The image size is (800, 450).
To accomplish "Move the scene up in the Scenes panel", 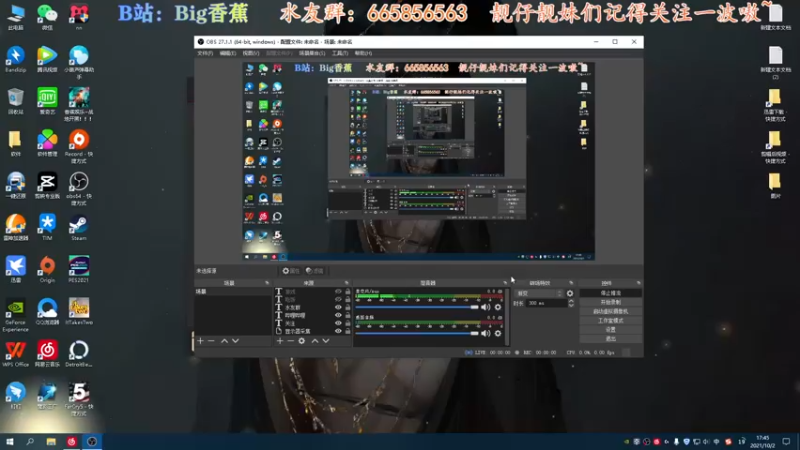I will [x=224, y=341].
